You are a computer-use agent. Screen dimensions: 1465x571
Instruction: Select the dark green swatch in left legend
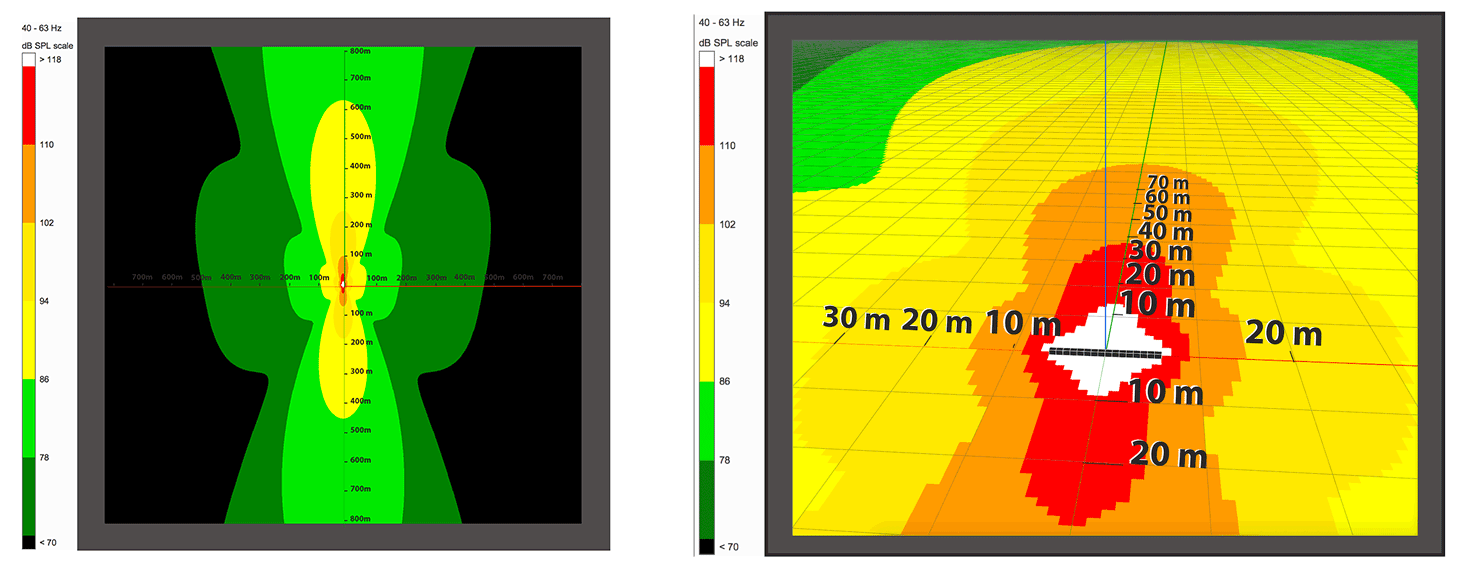[x=28, y=497]
